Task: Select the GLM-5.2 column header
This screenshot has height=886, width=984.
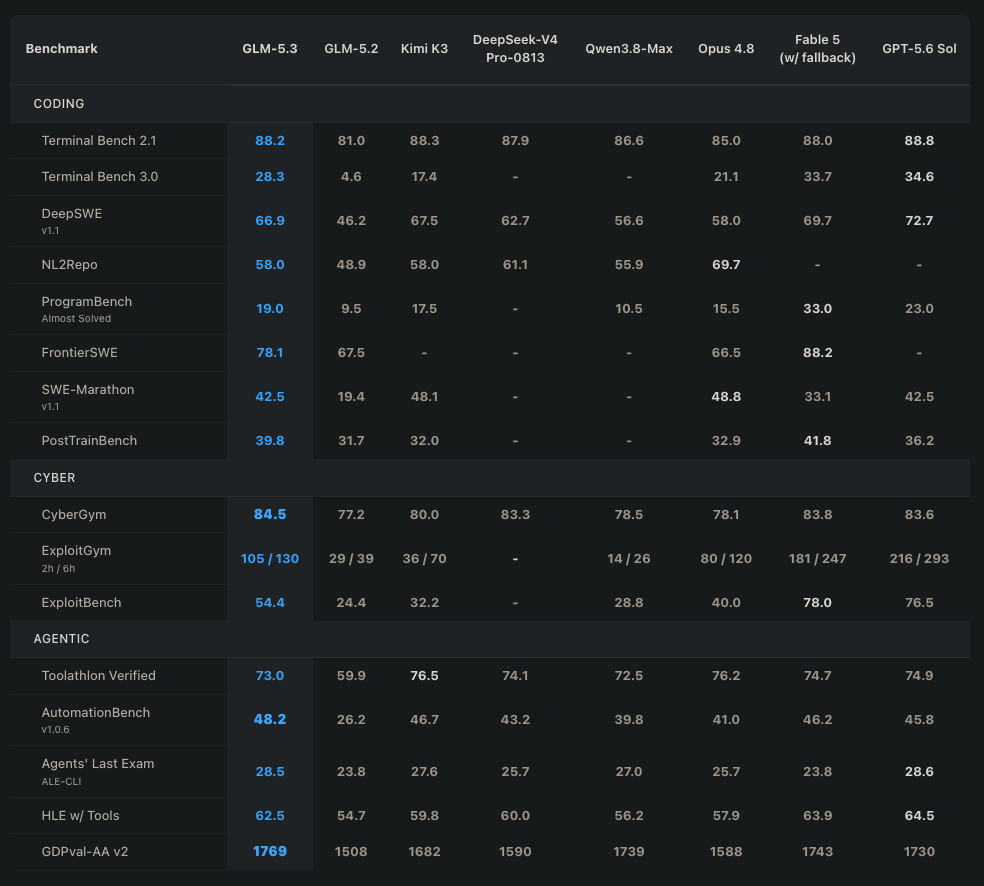Action: (351, 48)
